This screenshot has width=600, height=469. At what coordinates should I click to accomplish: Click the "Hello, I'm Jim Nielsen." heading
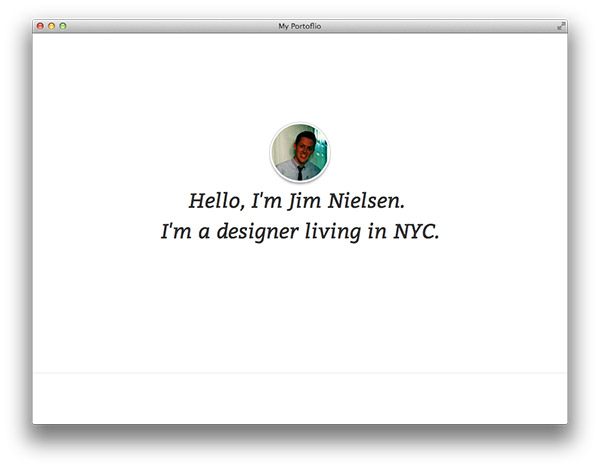tap(297, 201)
